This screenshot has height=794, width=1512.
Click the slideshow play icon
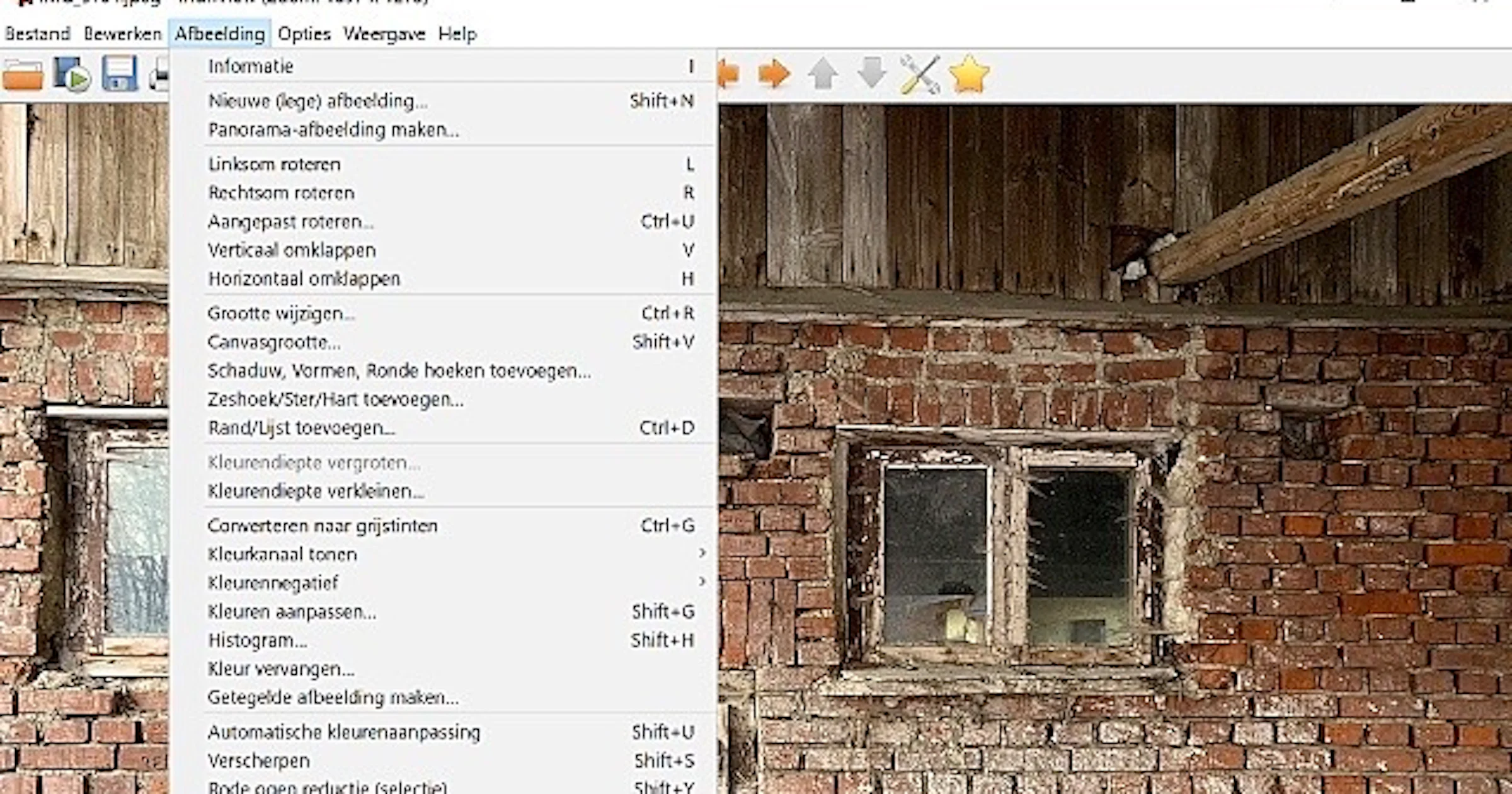[71, 74]
